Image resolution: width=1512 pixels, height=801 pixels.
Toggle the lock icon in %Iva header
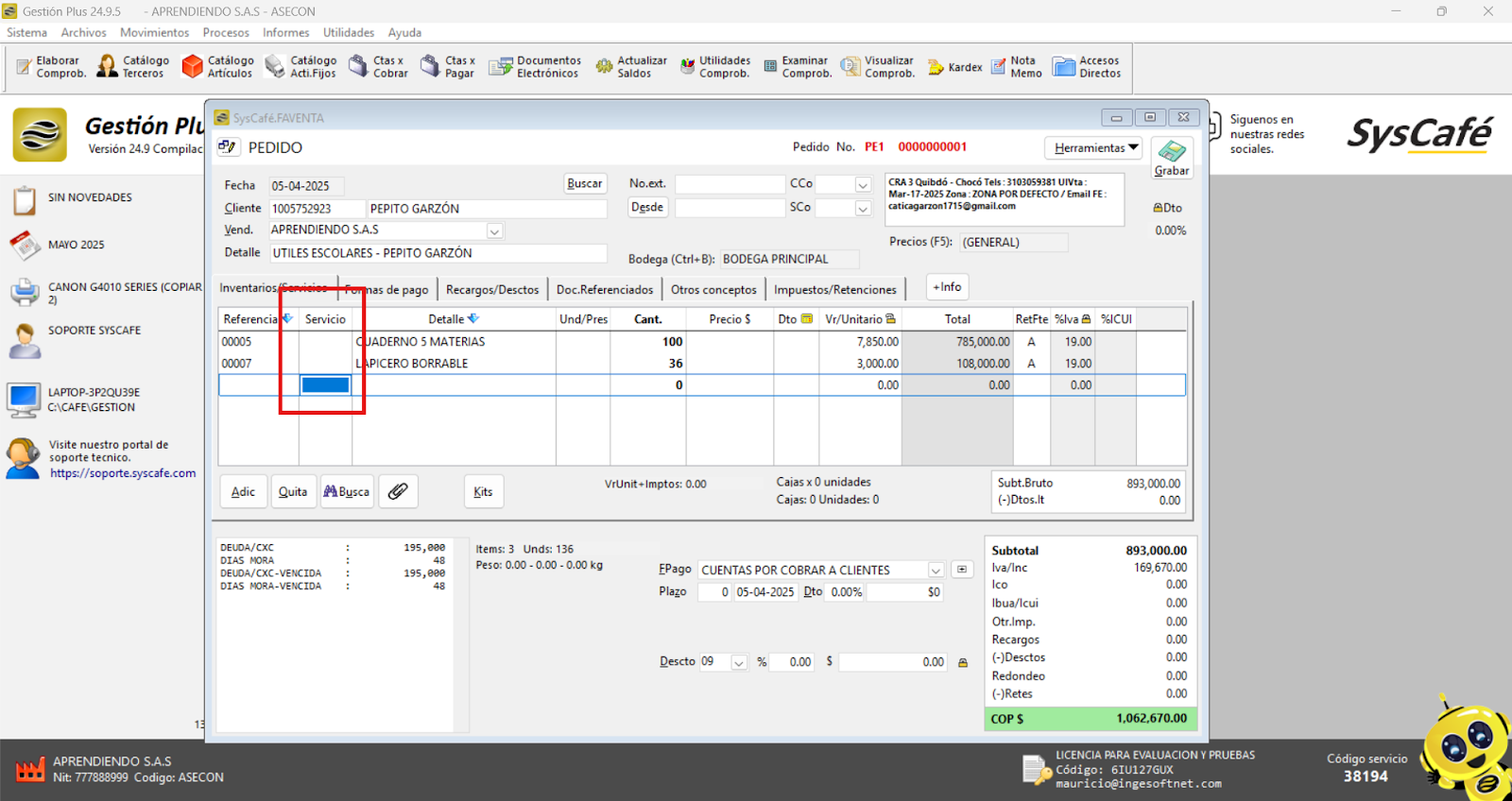(x=1086, y=319)
